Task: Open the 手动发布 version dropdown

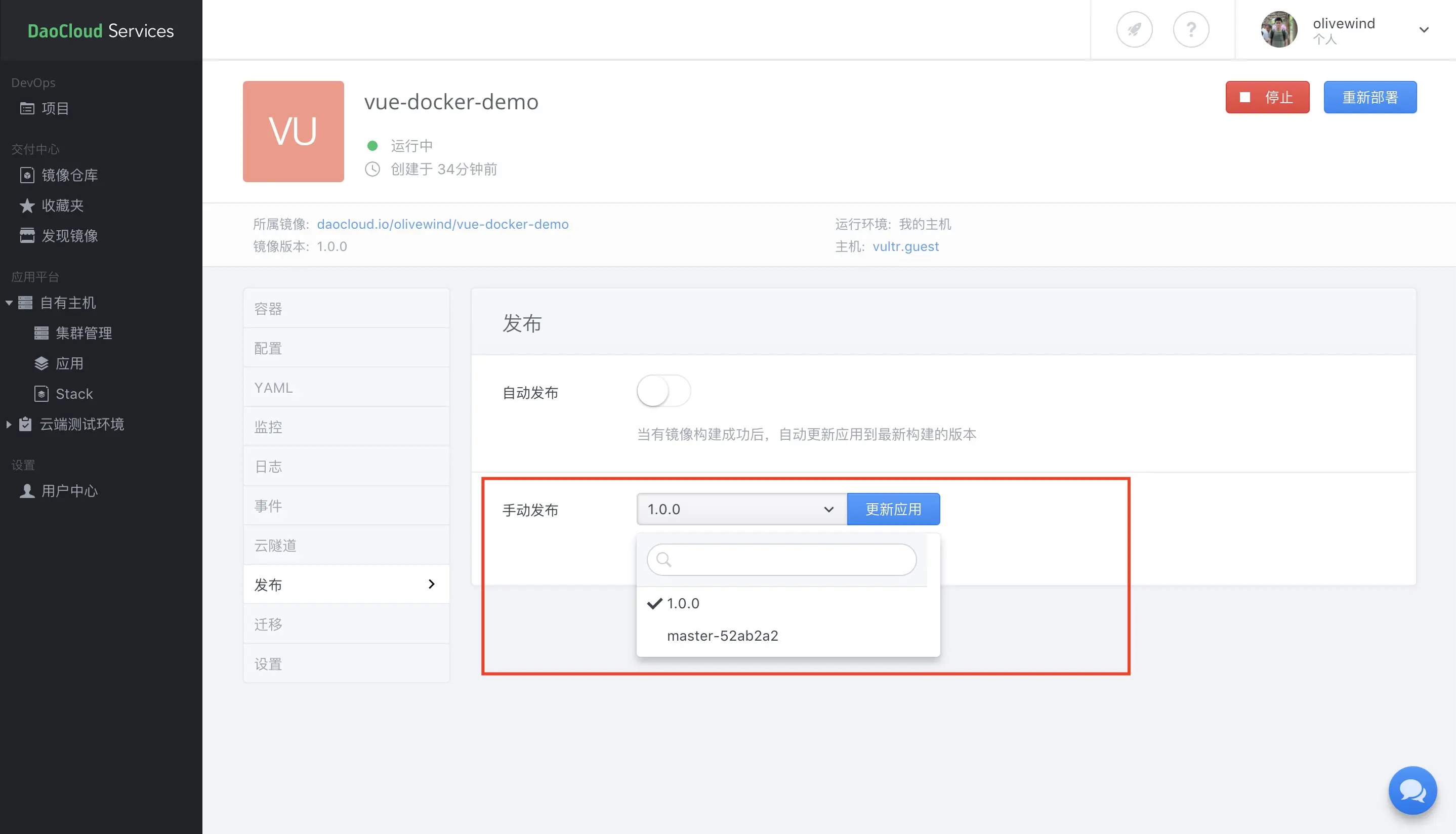Action: 742,509
